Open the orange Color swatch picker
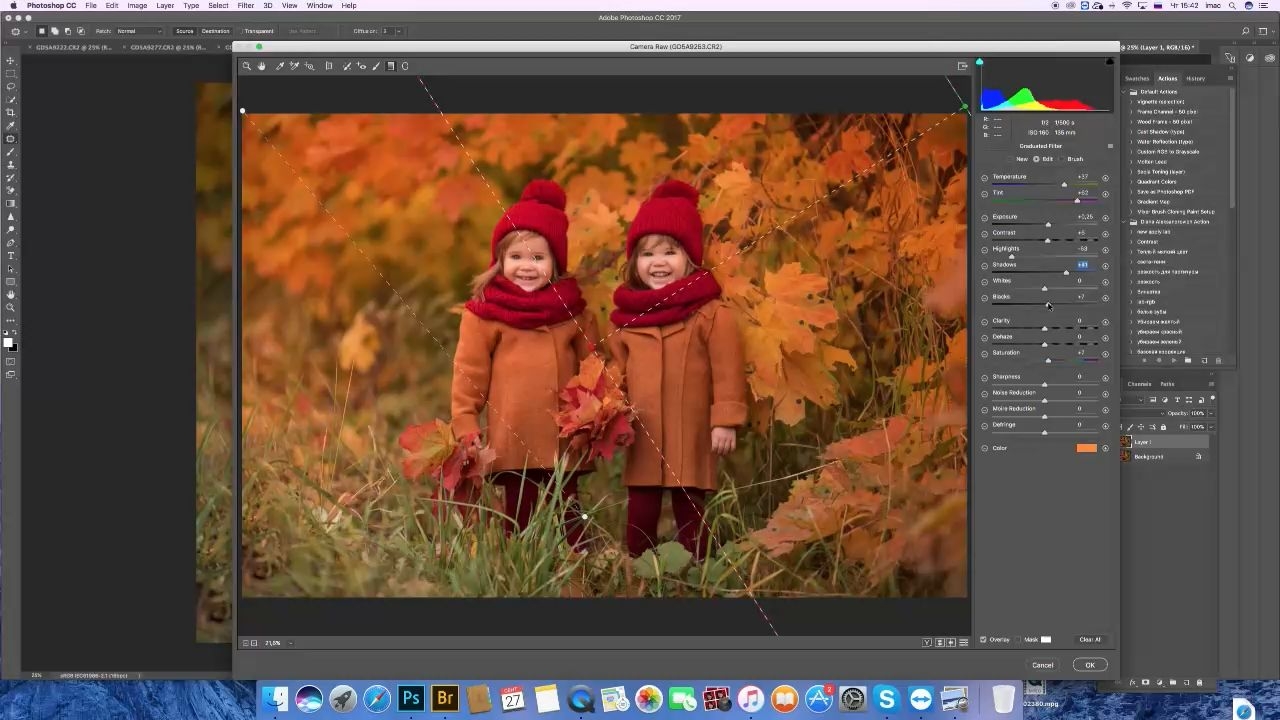Viewport: 1280px width, 720px height. pos(1086,448)
